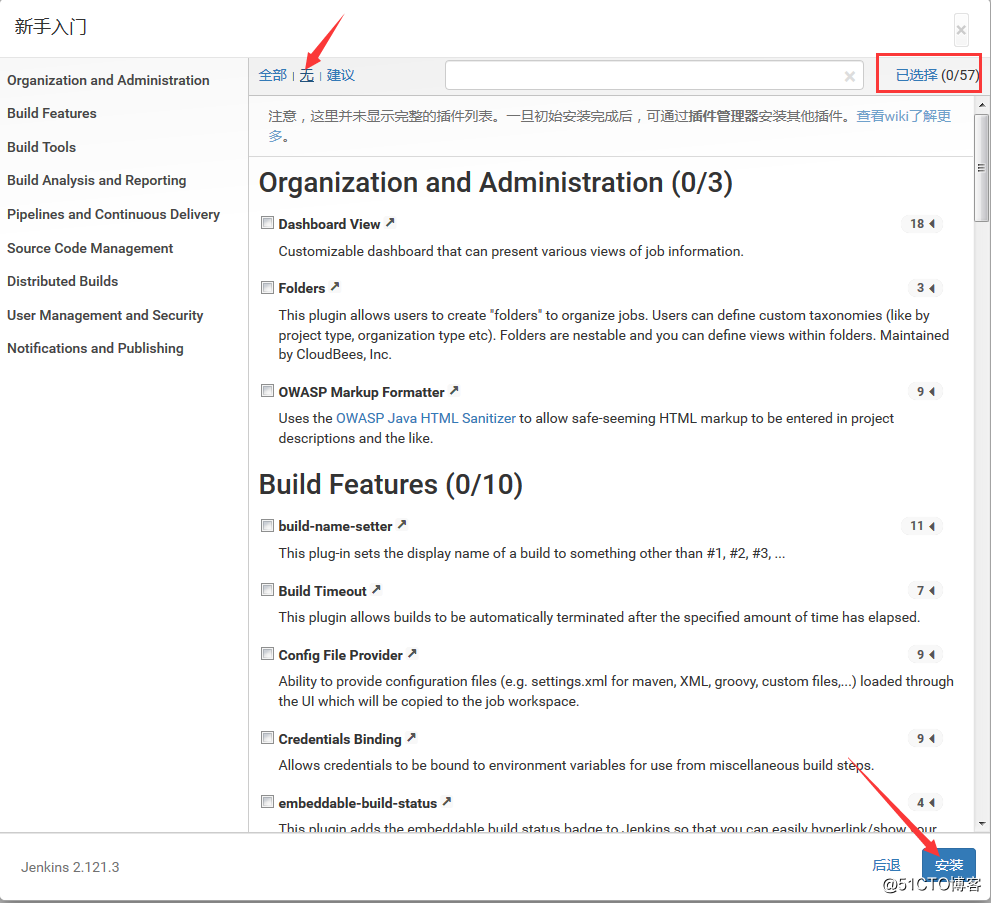
Task: Expand build-name-setter dependency count 11
Action: 922,526
